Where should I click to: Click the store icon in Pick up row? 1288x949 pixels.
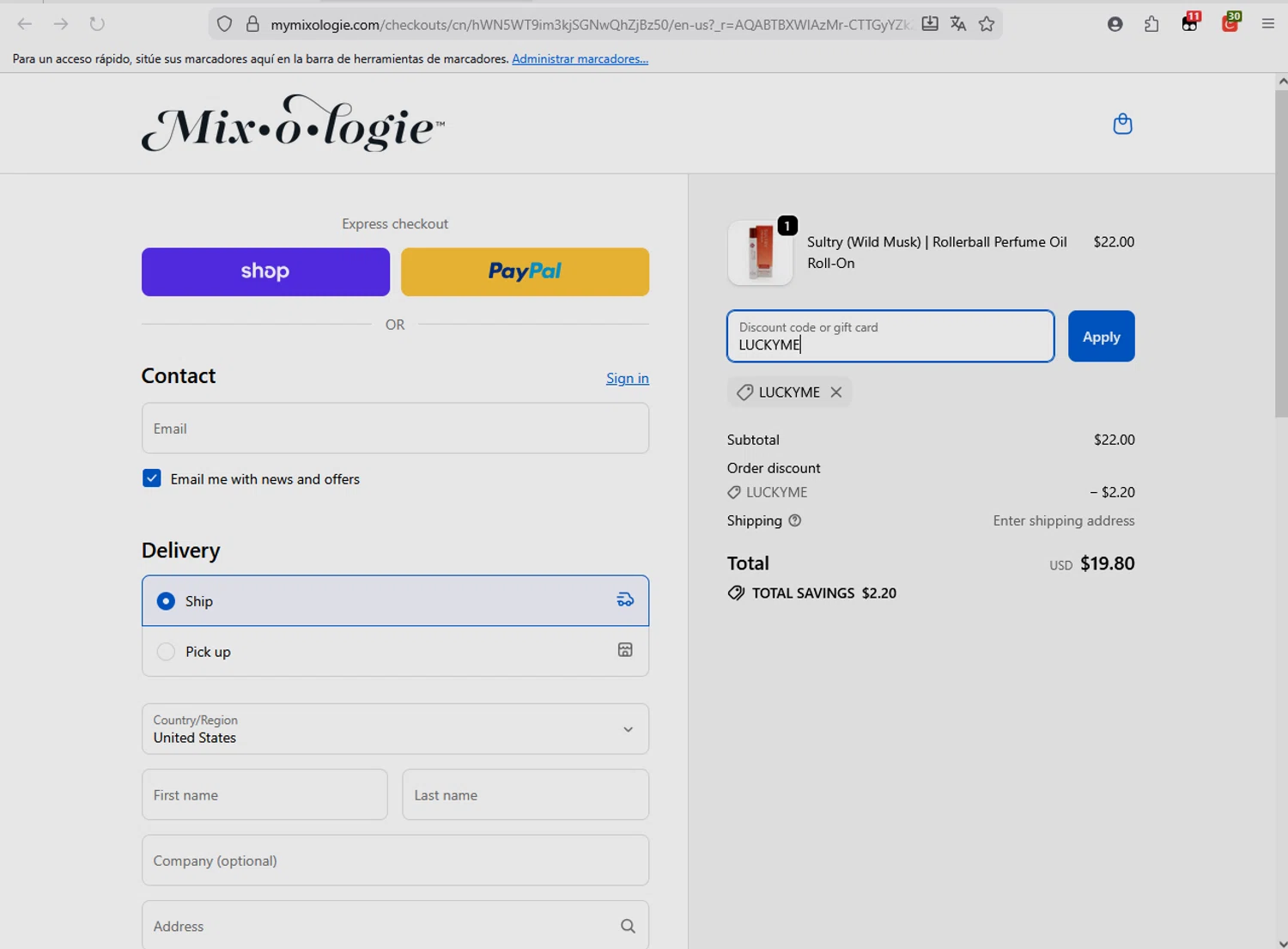click(x=625, y=650)
